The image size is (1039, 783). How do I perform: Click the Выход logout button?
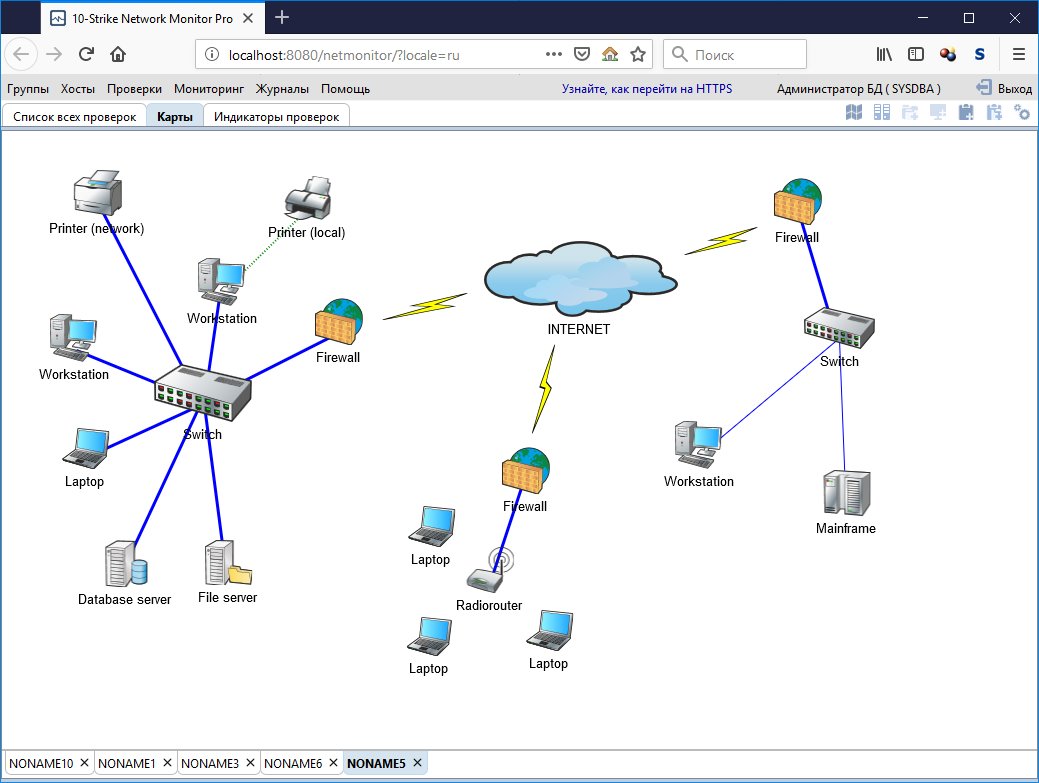1004,89
